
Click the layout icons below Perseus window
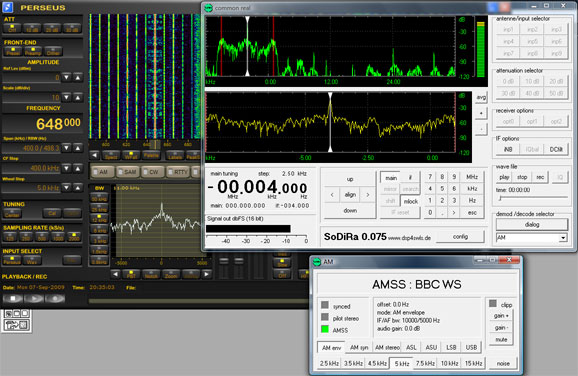pos(16,321)
